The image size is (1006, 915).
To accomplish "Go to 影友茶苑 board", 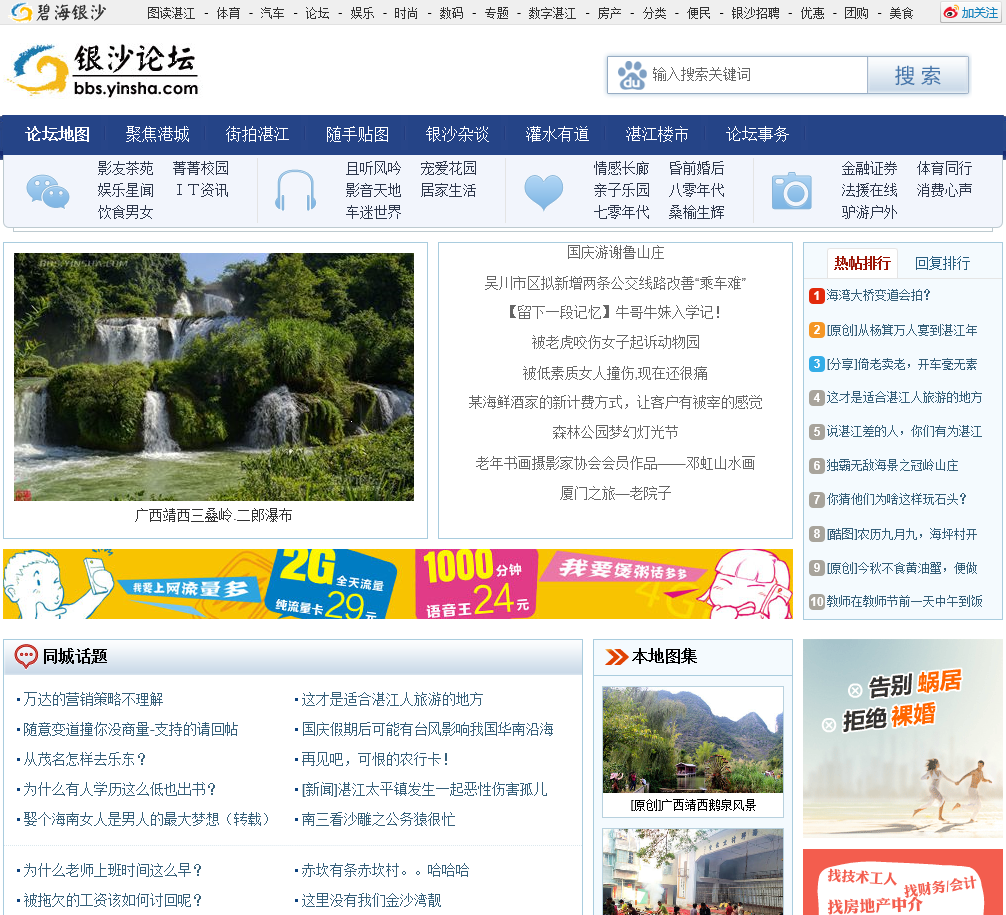I will point(125,168).
